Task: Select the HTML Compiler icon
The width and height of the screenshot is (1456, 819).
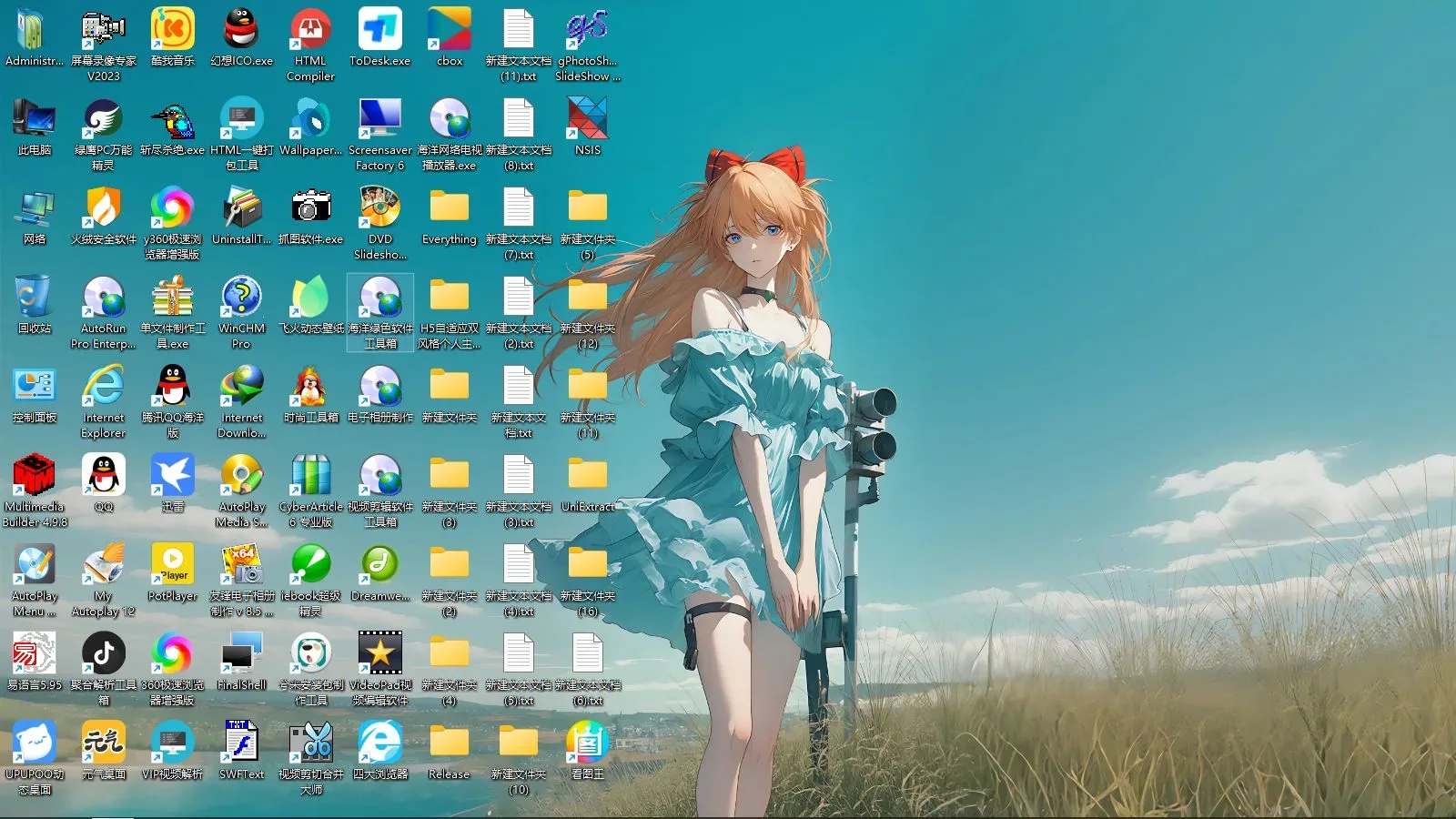Action: (x=311, y=29)
